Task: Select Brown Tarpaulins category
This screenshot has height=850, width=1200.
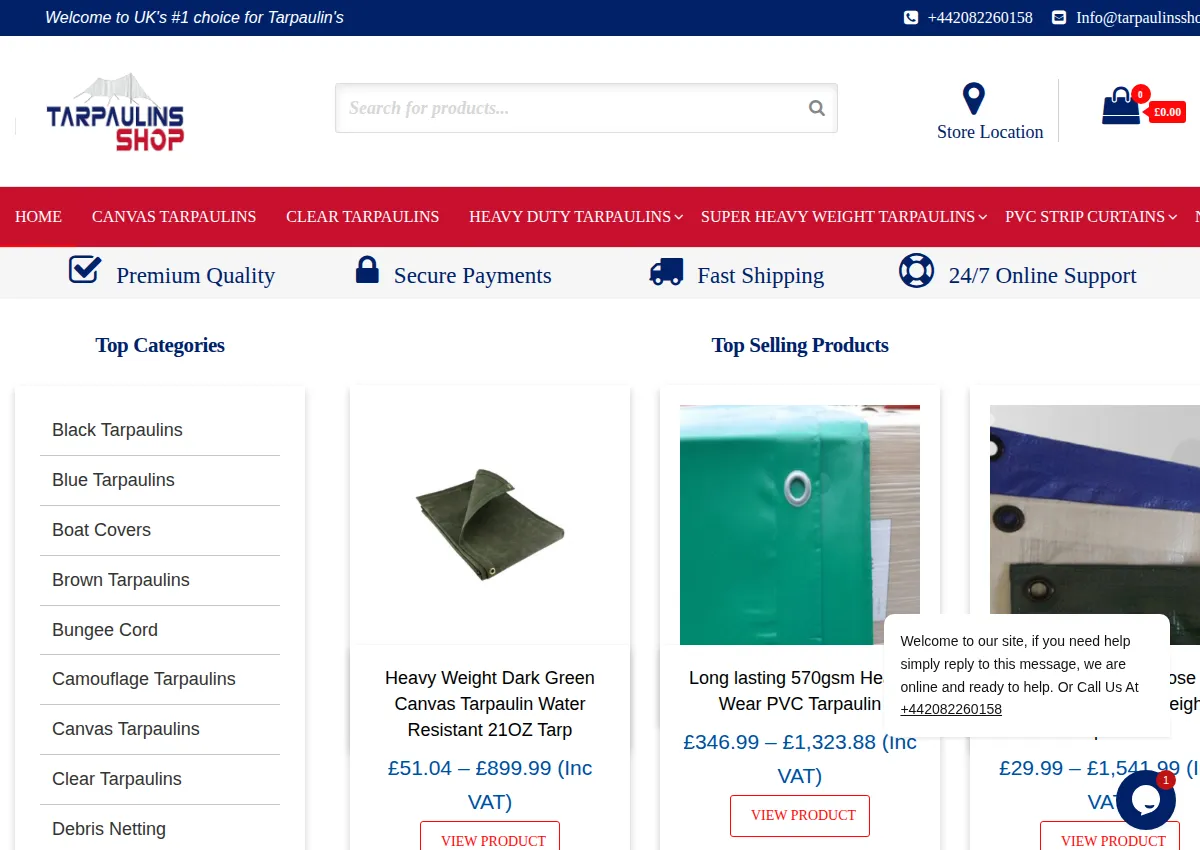Action: pyautogui.click(x=120, y=580)
